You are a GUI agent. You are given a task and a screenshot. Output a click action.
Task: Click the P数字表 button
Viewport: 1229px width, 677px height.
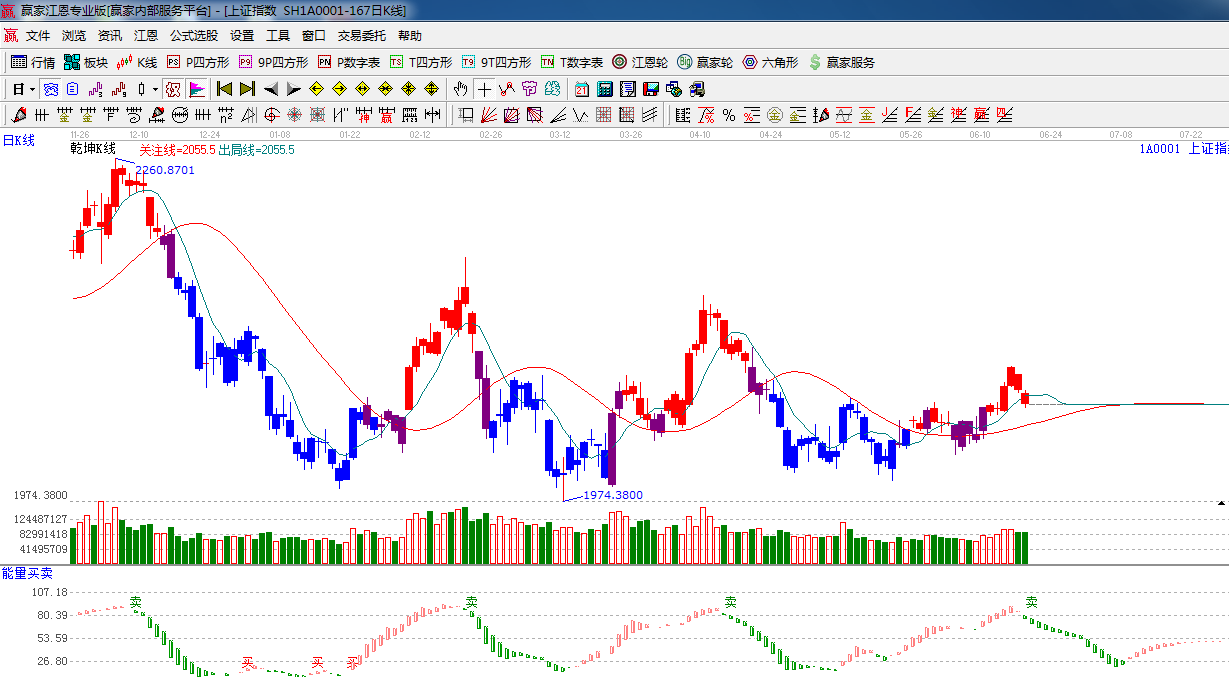(x=349, y=62)
